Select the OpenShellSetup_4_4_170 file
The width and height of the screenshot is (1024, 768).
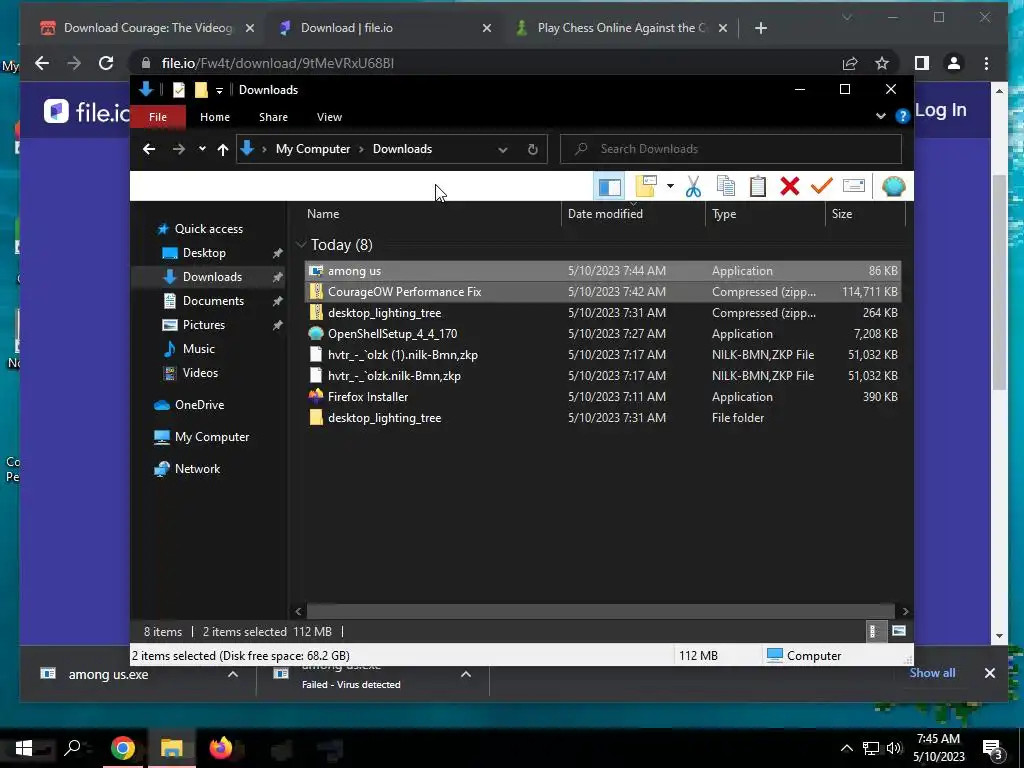pyautogui.click(x=603, y=334)
